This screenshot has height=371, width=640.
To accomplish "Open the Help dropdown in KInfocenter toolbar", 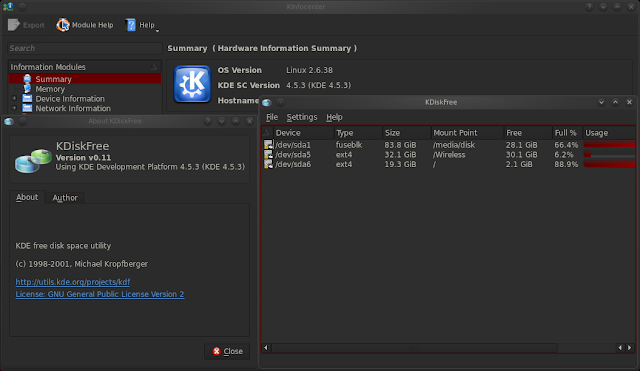I will coord(142,25).
